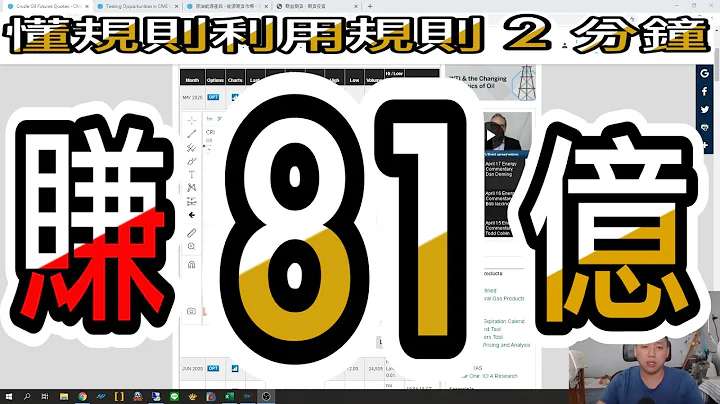Select the zoom in magnifier tool
Viewport: 720px width, 404px height.
click(x=191, y=247)
